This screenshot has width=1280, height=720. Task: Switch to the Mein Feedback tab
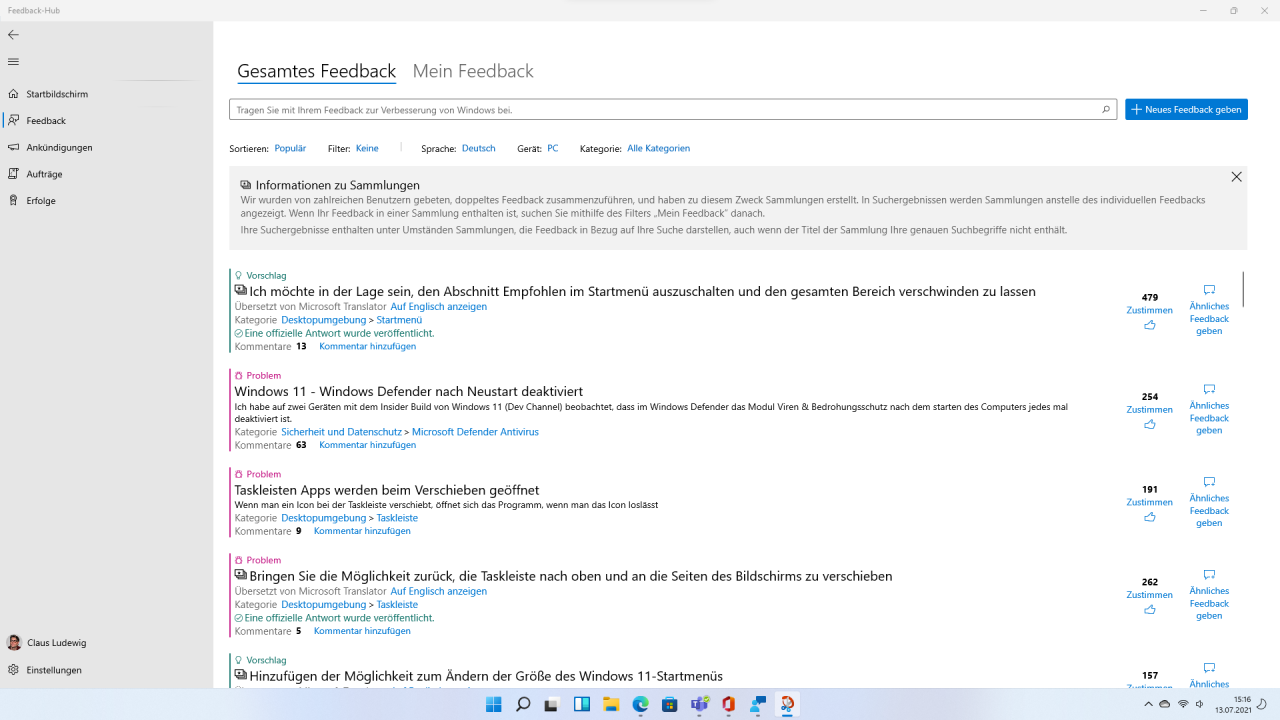coord(473,71)
